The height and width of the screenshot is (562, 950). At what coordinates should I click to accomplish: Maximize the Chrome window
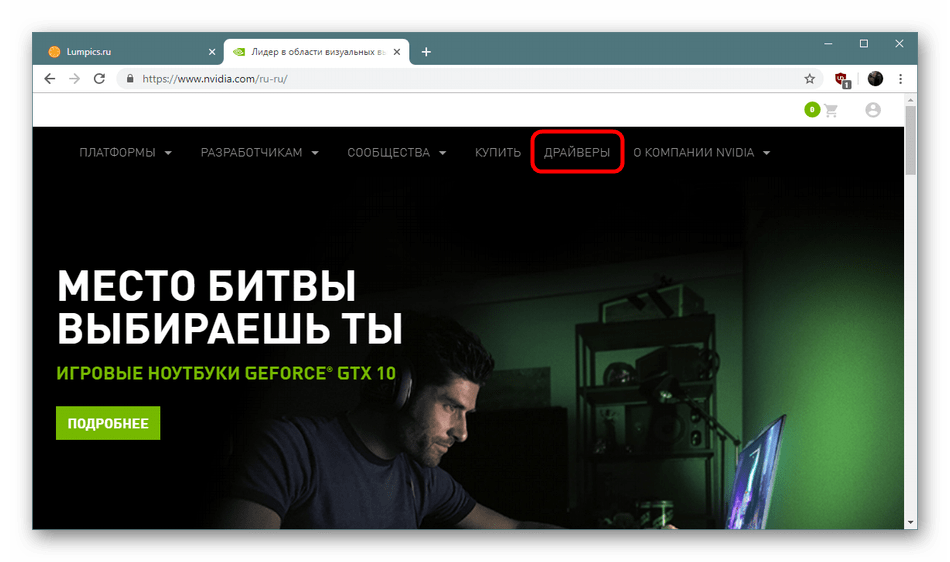click(864, 44)
